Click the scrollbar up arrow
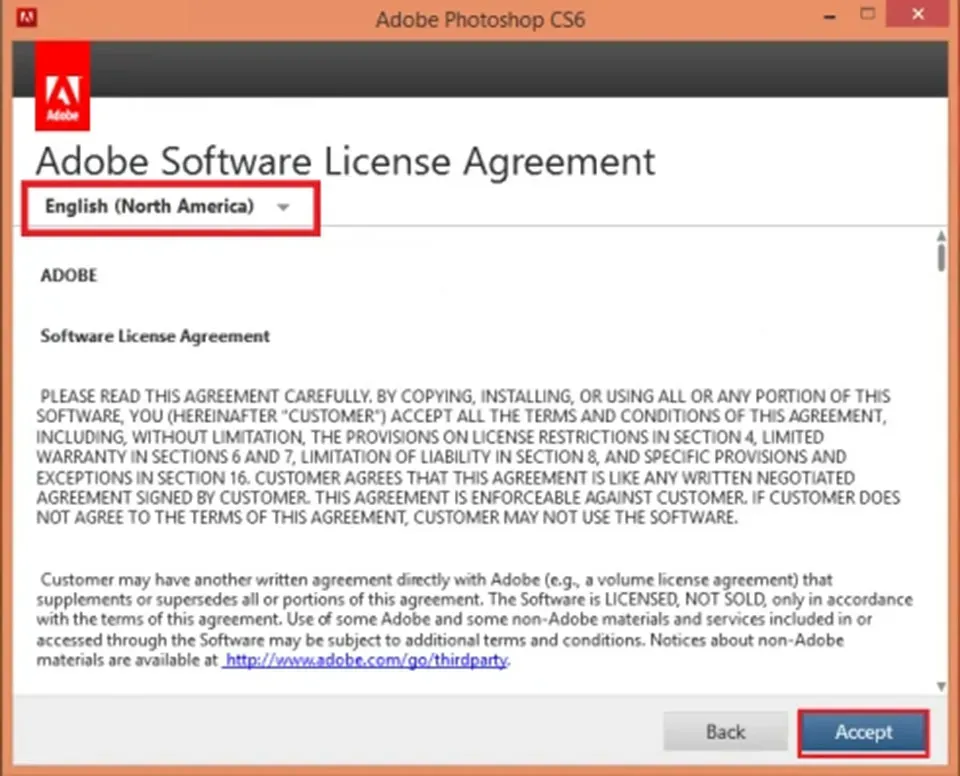960x776 pixels. (941, 236)
